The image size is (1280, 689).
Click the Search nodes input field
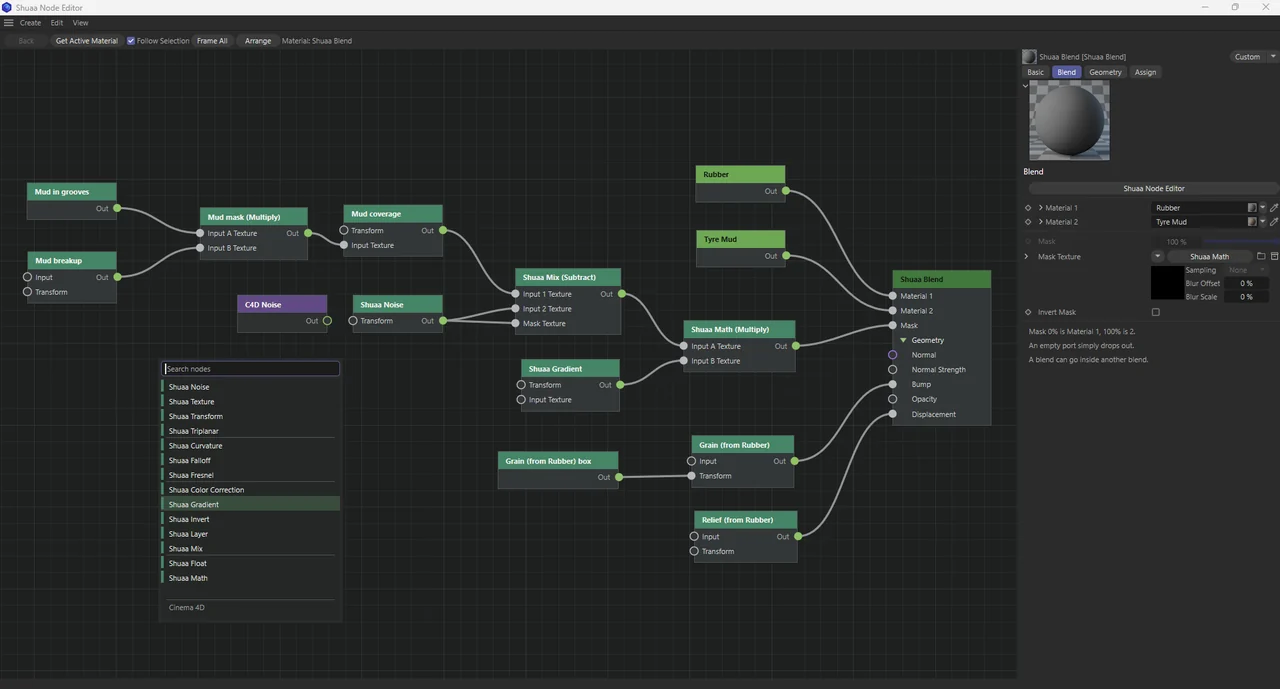coord(251,369)
